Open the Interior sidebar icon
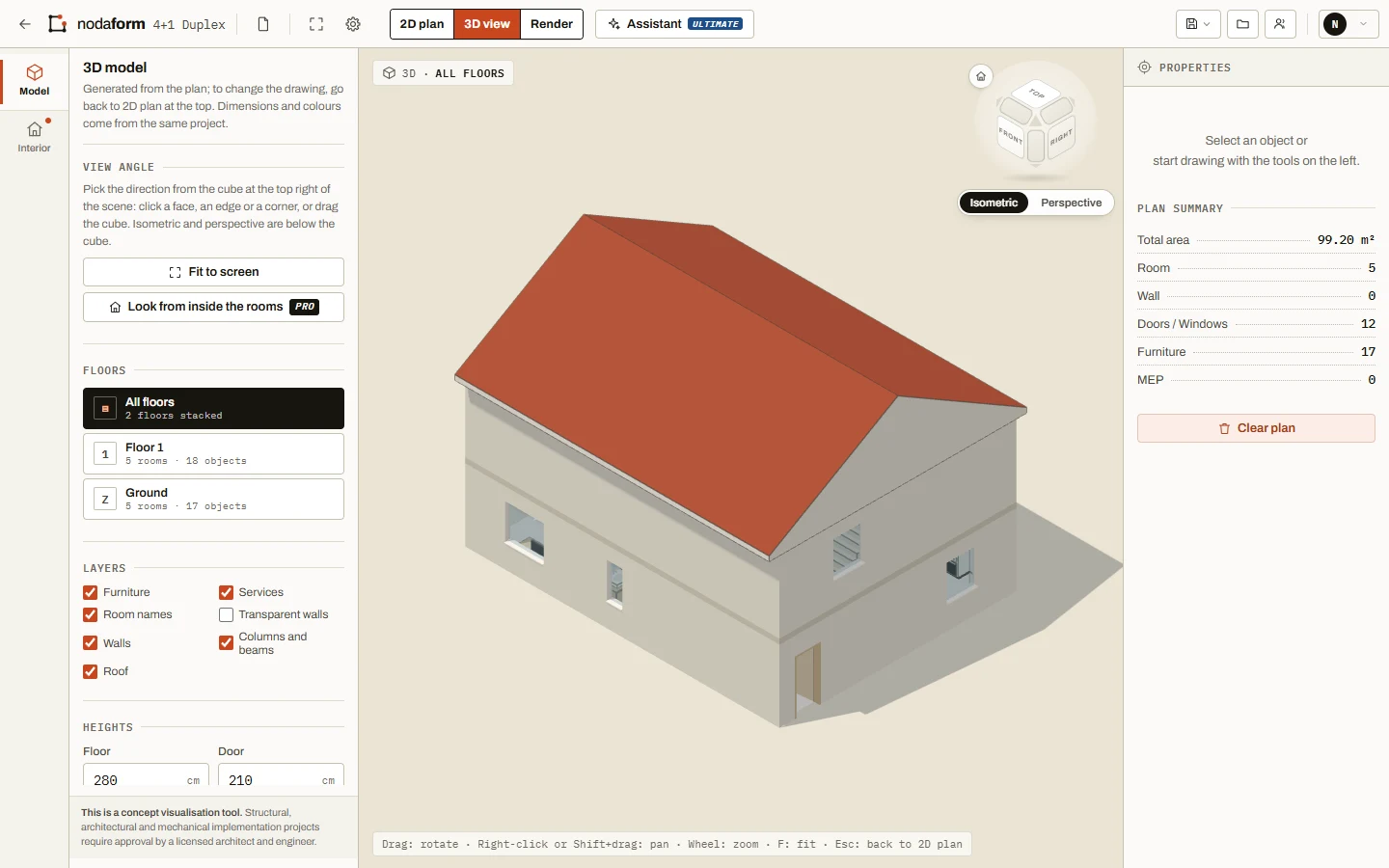The width and height of the screenshot is (1389, 868). (35, 136)
